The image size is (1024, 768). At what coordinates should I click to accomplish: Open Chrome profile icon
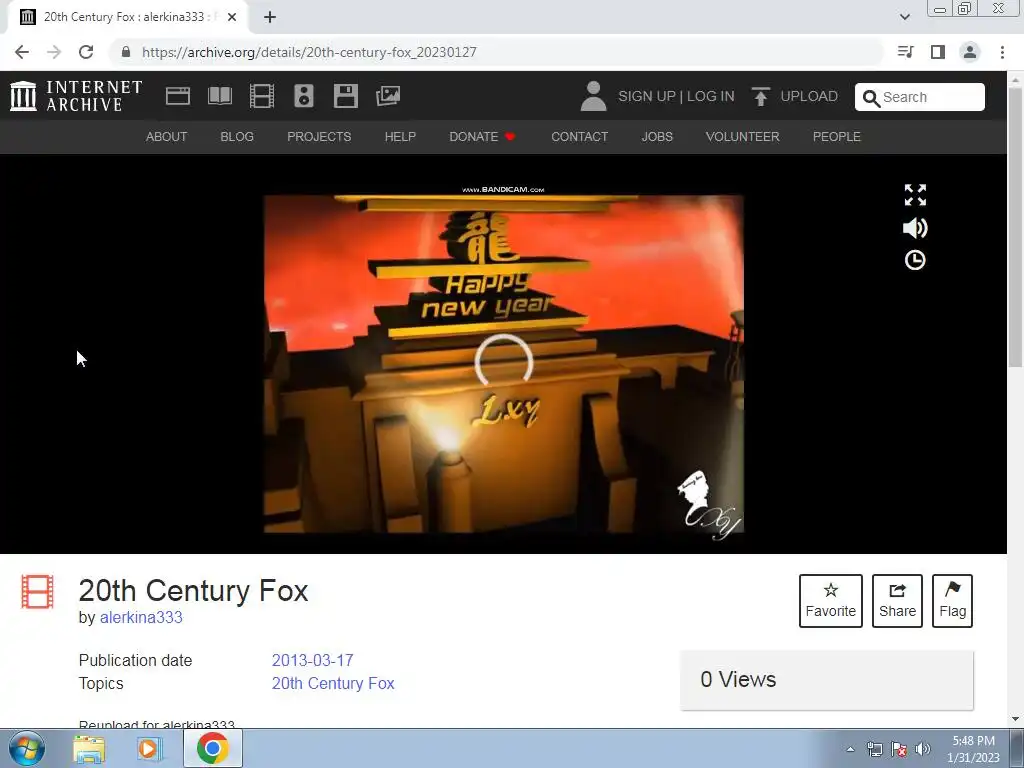pos(970,52)
